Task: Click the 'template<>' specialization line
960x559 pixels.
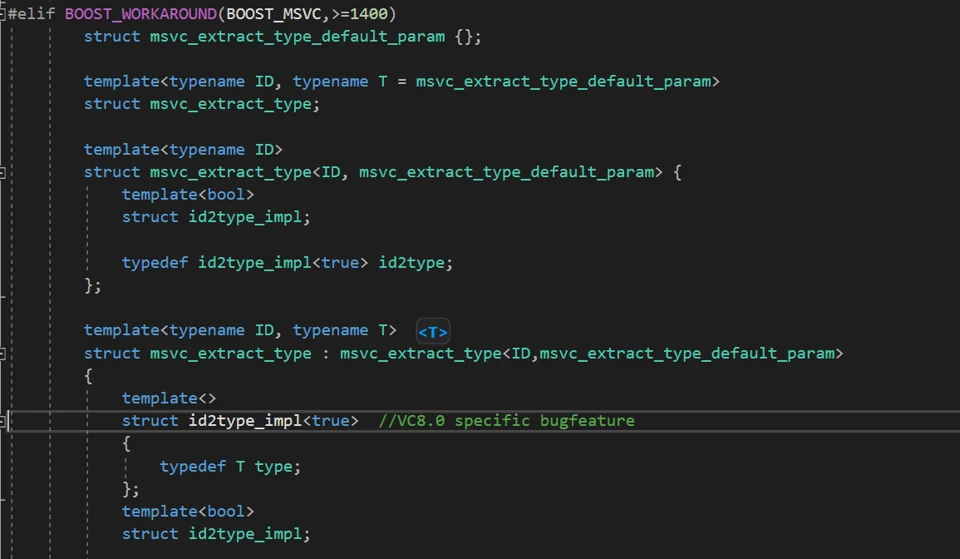Action: [168, 399]
